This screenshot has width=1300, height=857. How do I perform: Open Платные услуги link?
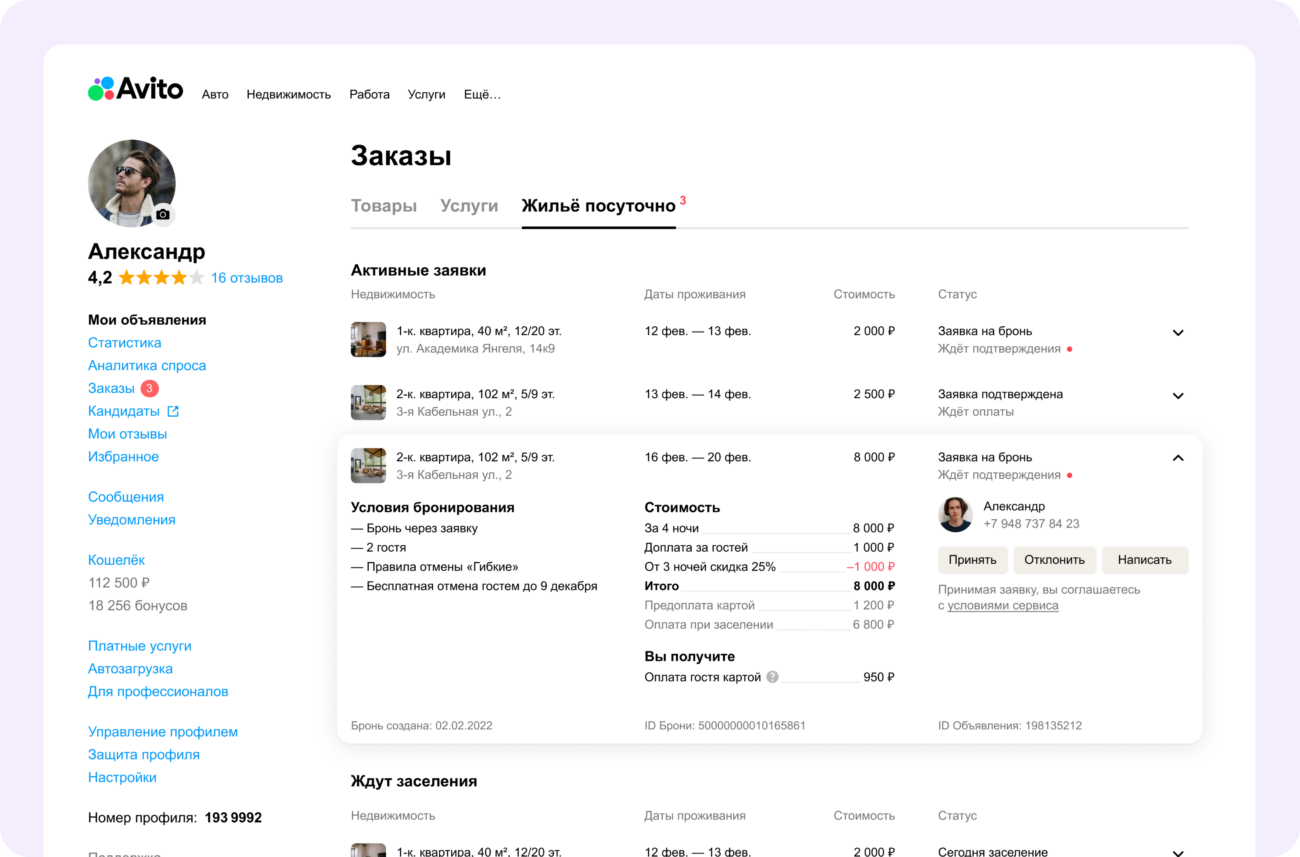point(140,646)
